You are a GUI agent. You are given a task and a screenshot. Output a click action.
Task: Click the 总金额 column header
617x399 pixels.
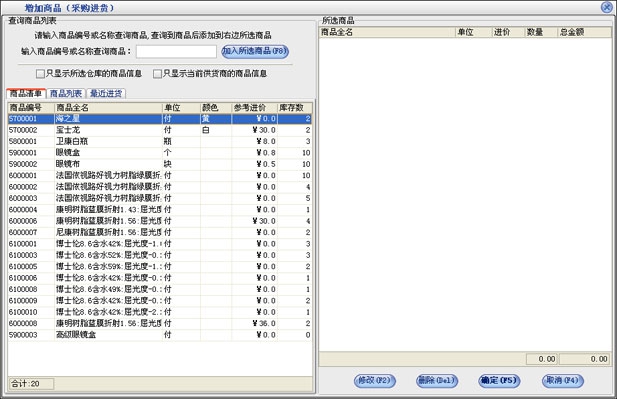pos(584,32)
